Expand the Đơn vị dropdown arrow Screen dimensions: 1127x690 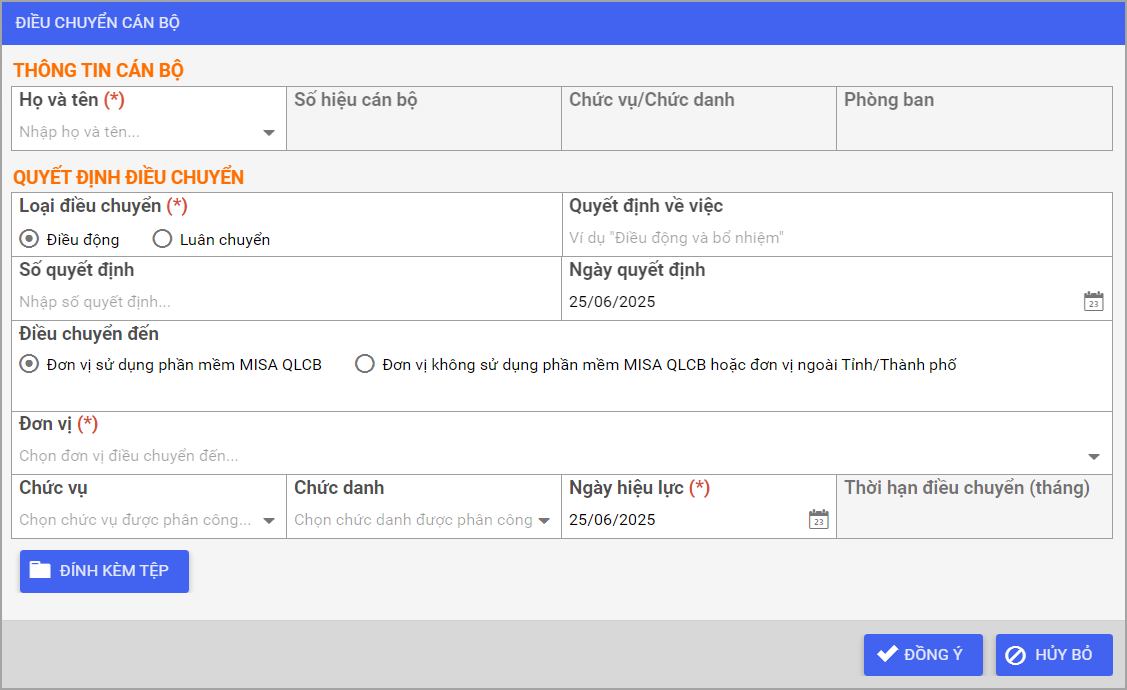click(x=1094, y=457)
